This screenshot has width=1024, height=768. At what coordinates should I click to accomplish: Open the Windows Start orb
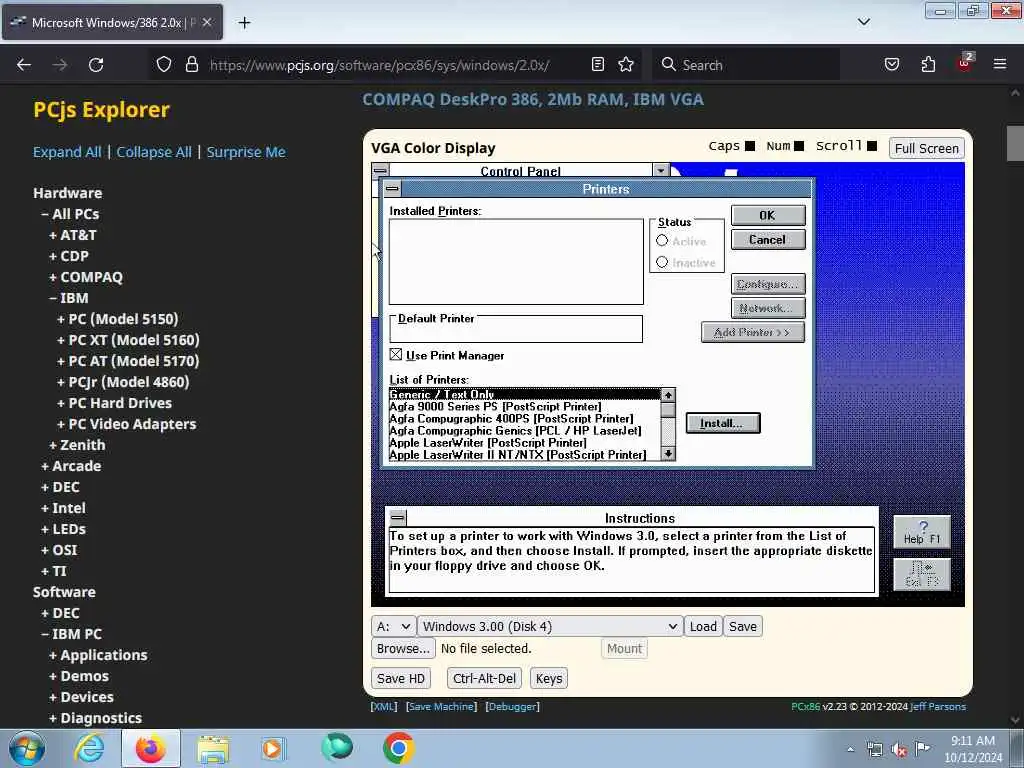27,748
